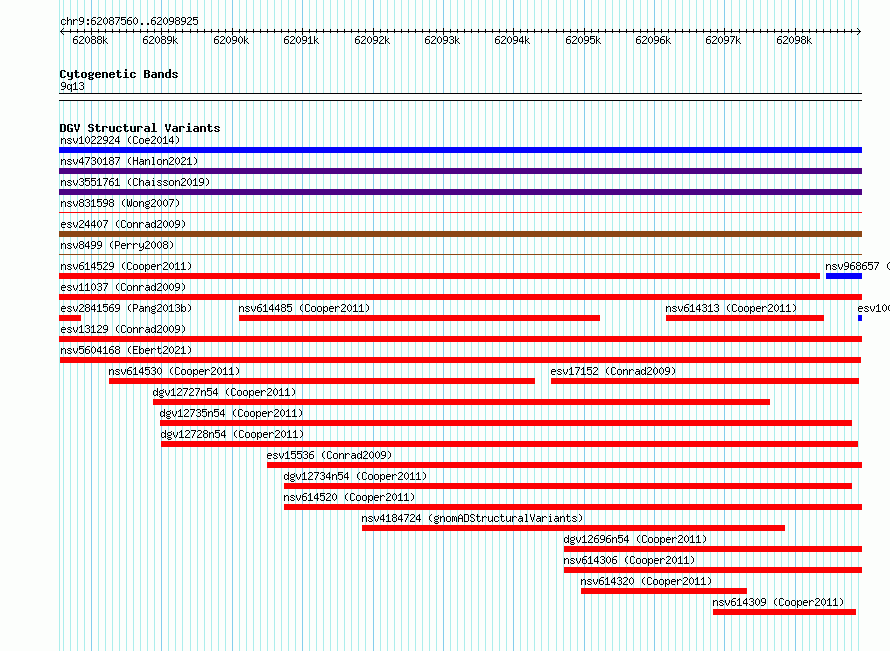This screenshot has width=890, height=651.
Task: Select the dgv12727n54 (Cooper2011) label
Action: (224, 392)
